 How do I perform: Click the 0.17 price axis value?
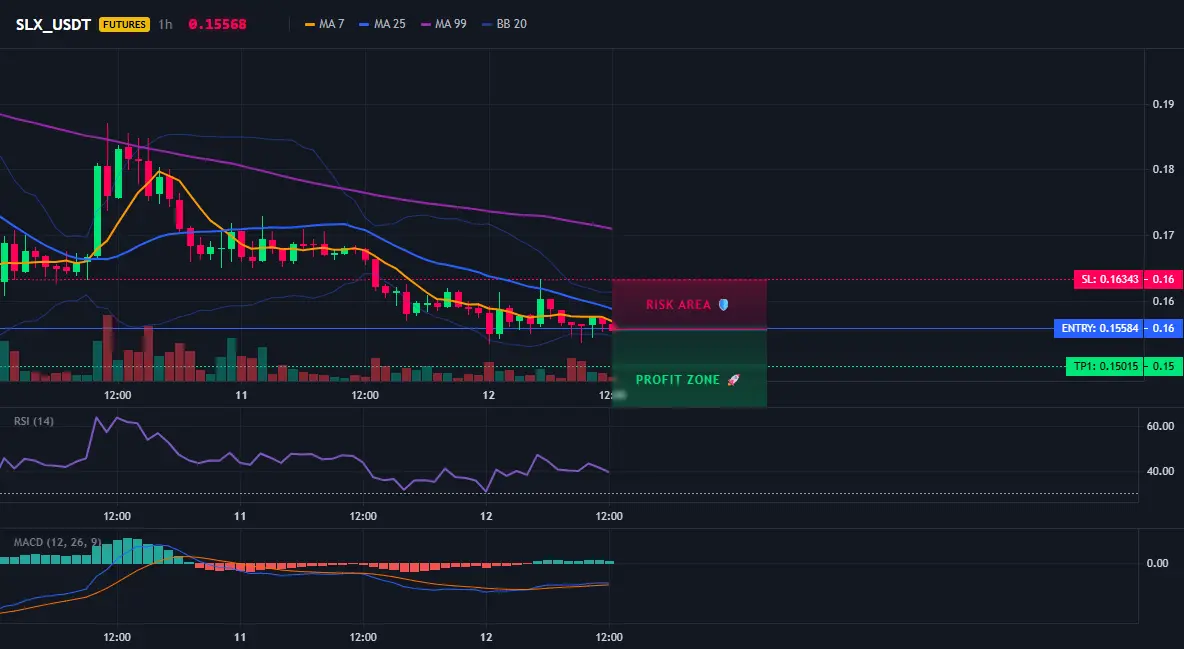click(x=1163, y=235)
